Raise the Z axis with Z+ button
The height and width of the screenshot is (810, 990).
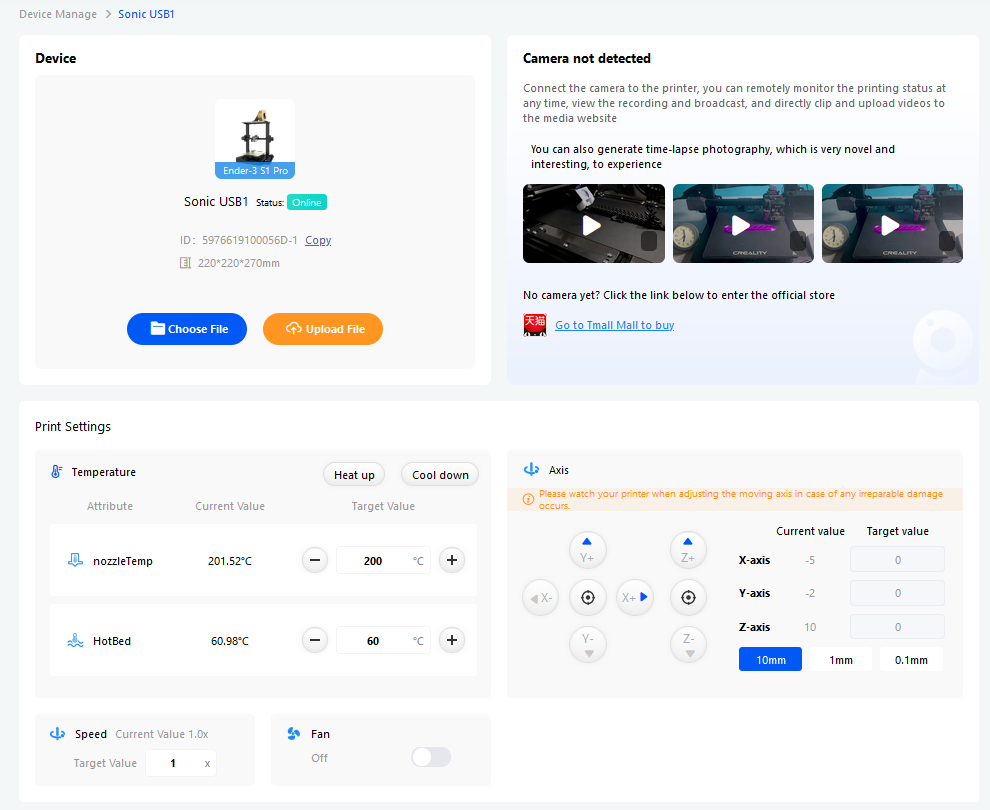point(688,550)
